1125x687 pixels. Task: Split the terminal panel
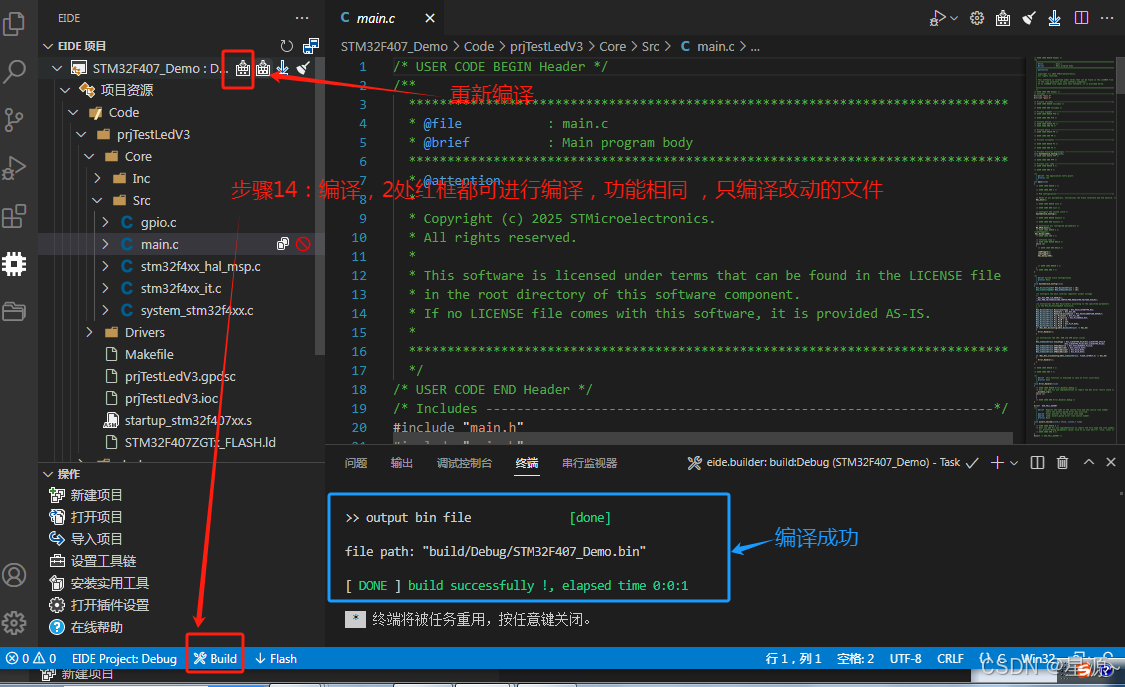pos(1037,463)
